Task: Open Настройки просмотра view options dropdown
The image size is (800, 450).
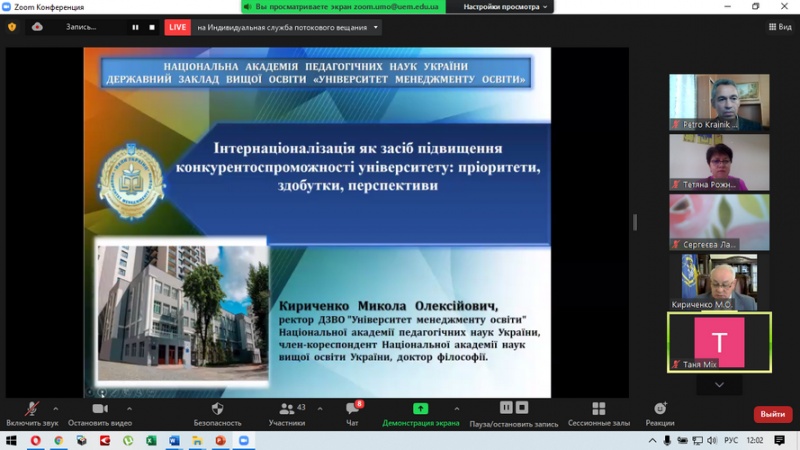Action: pos(507,7)
